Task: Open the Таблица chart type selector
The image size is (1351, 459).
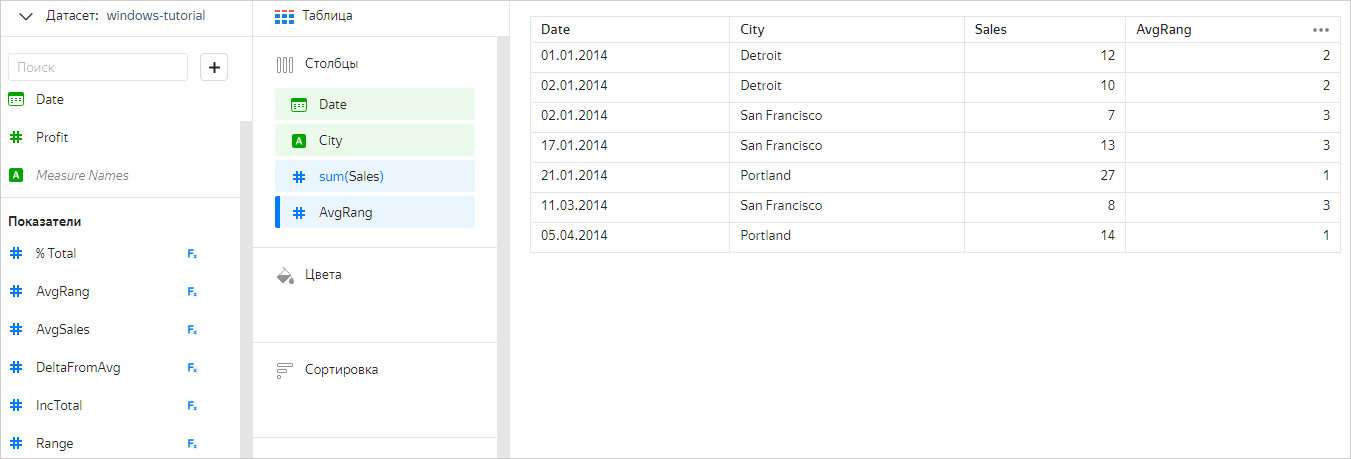Action: point(313,16)
